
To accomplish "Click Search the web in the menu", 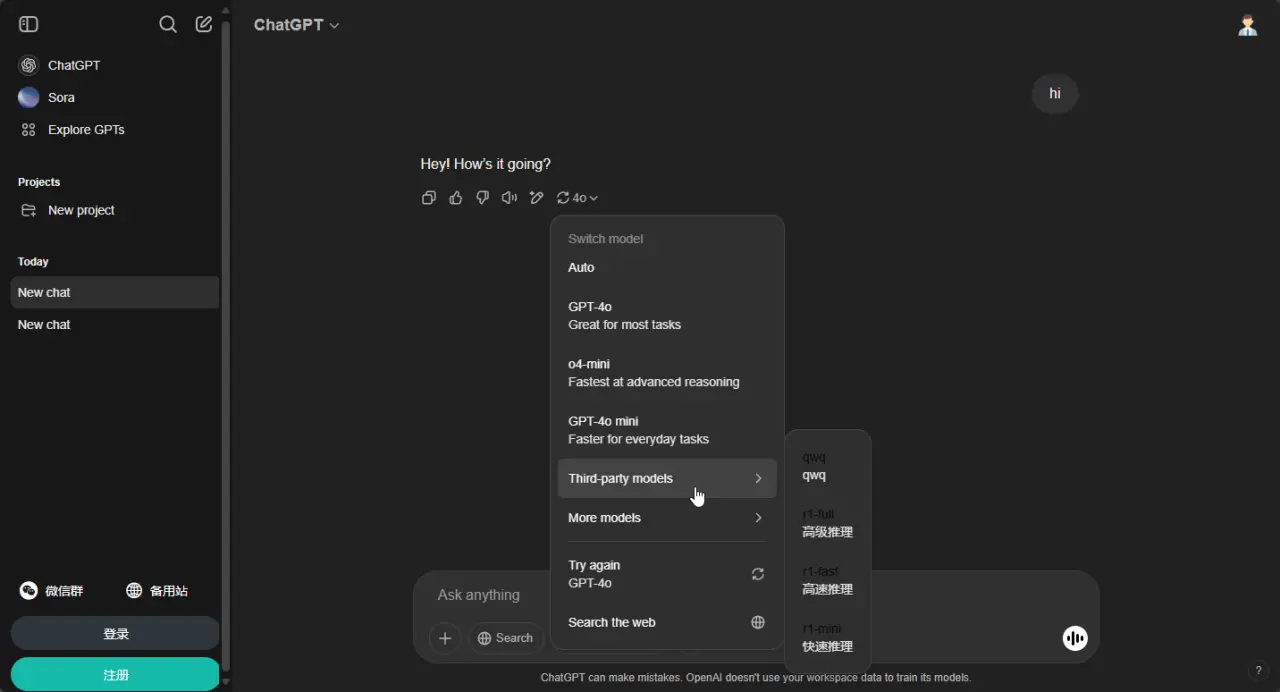I will coord(666,622).
